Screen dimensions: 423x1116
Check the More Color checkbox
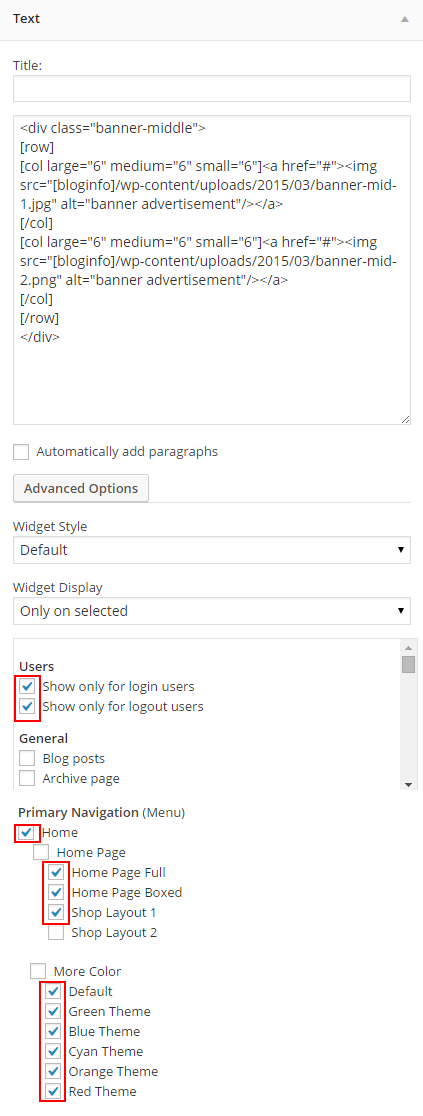(38, 972)
